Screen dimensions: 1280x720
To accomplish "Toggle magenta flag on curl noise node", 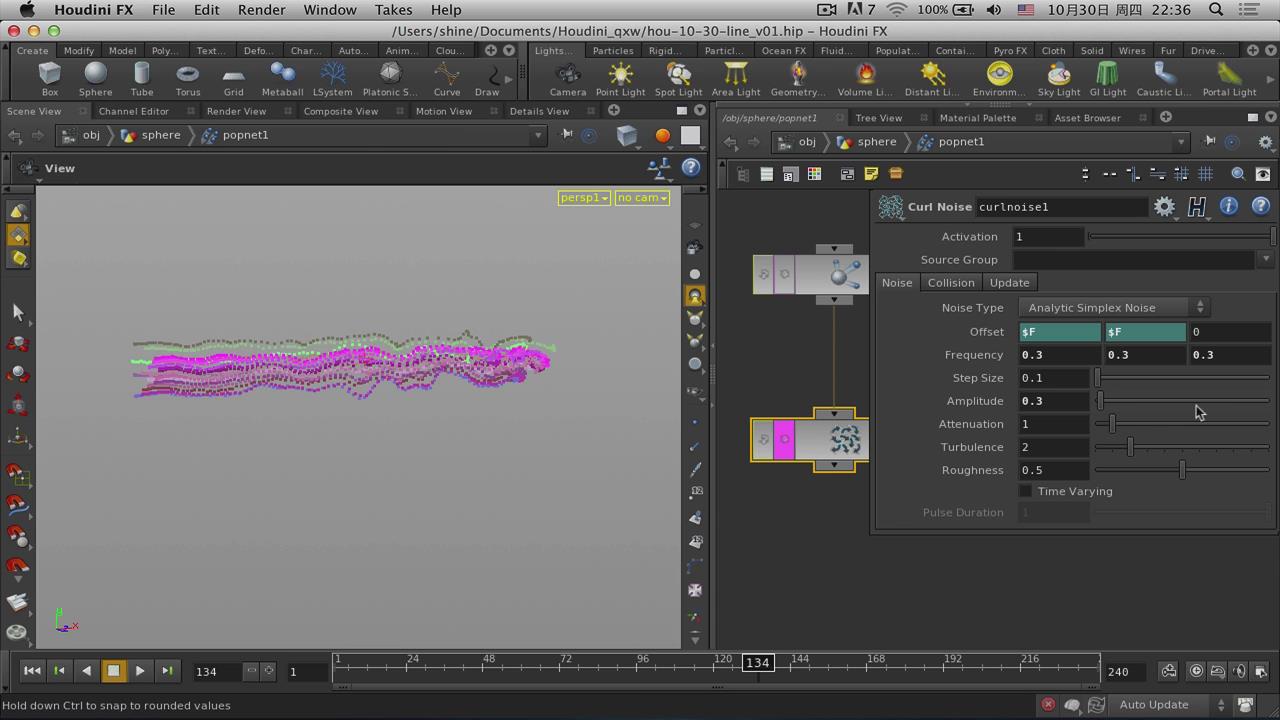I will (x=784, y=440).
